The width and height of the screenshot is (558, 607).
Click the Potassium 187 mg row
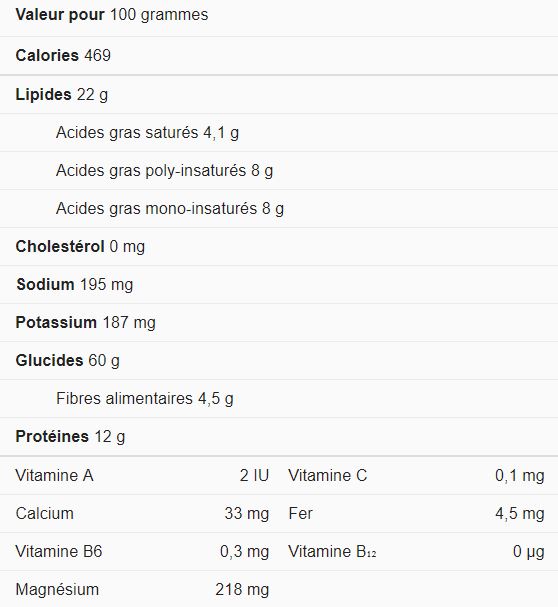[279, 322]
